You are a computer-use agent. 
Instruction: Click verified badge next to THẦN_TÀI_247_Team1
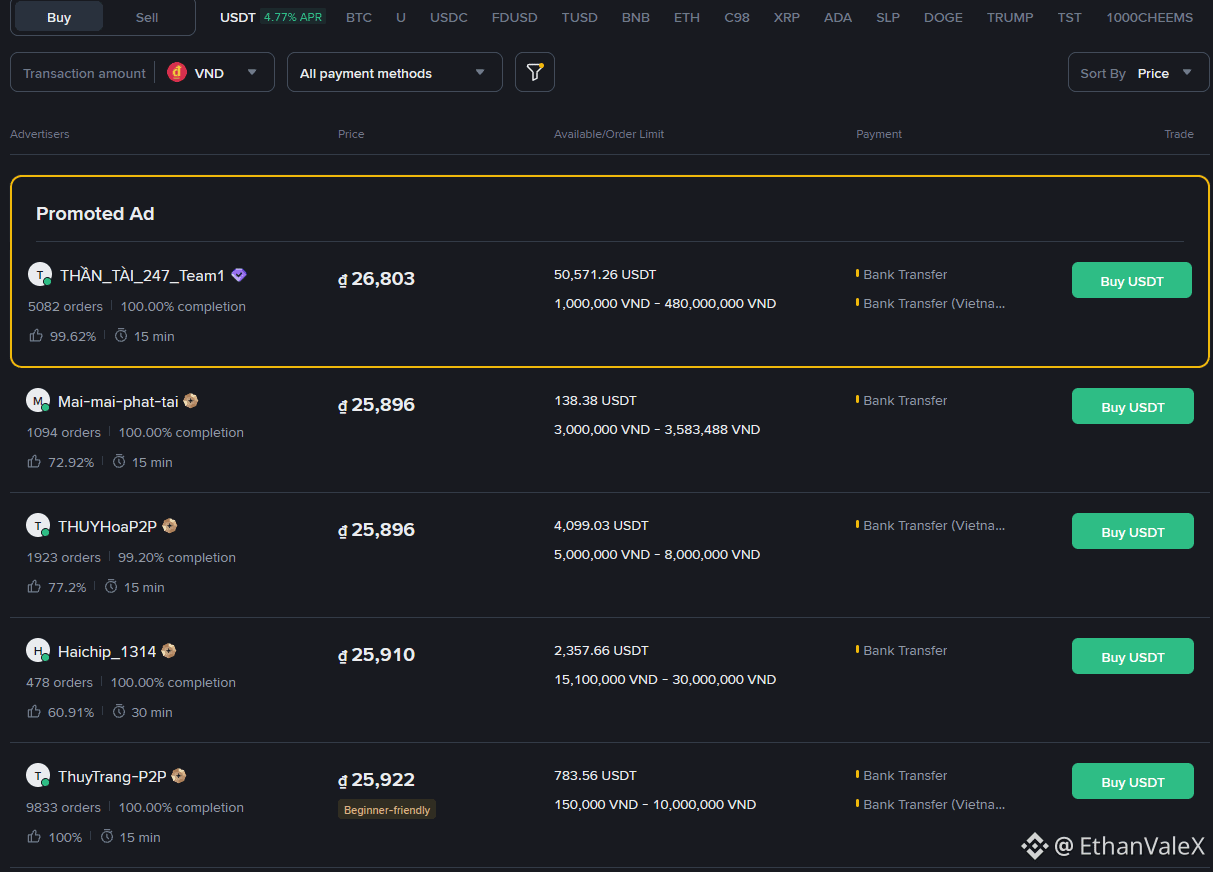[x=239, y=275]
